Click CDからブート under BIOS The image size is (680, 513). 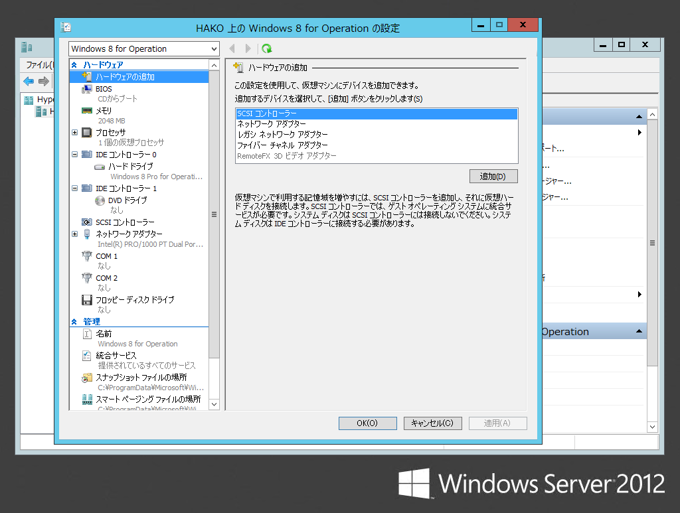[117, 99]
